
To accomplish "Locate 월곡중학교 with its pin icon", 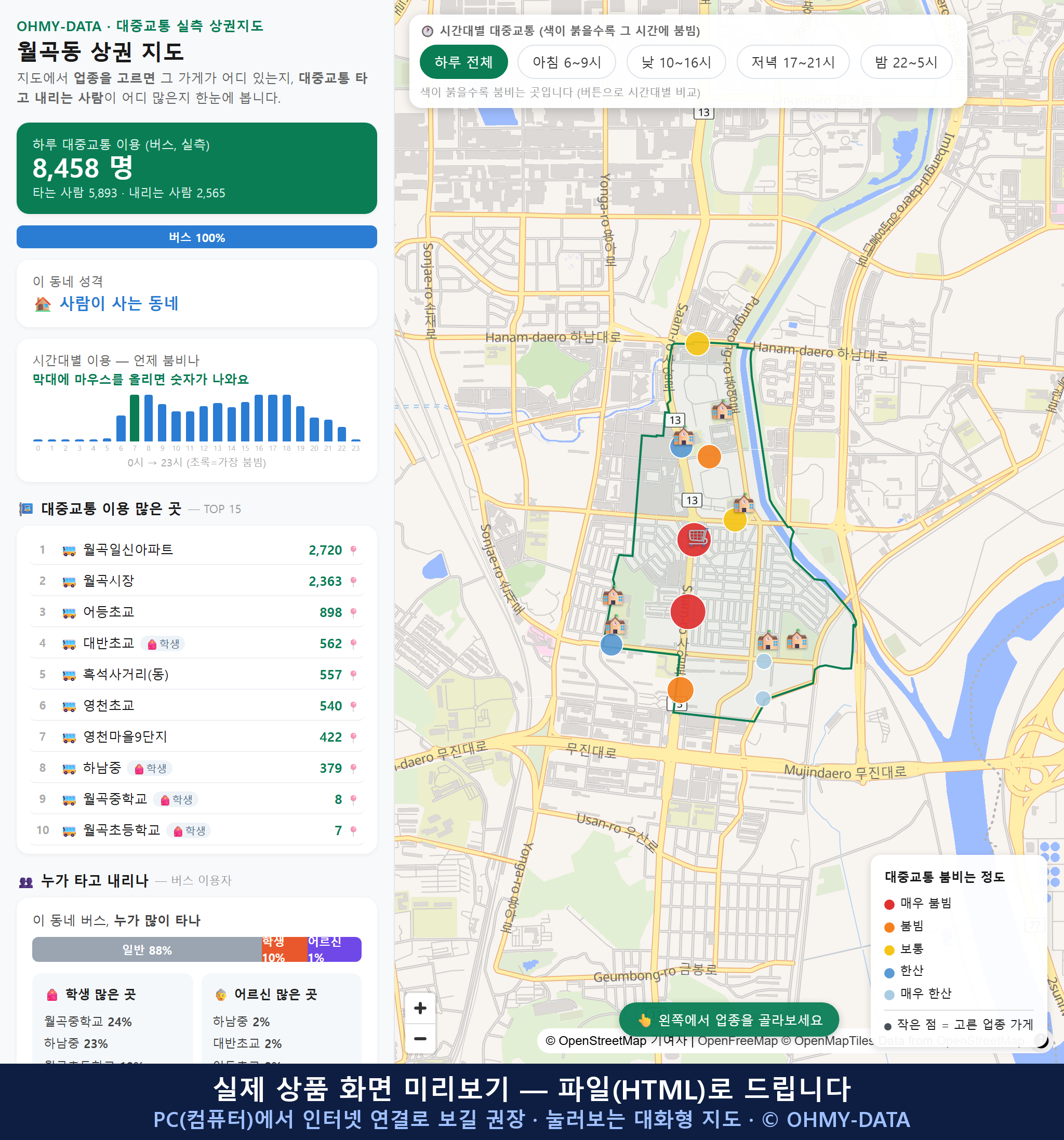I will click(353, 799).
